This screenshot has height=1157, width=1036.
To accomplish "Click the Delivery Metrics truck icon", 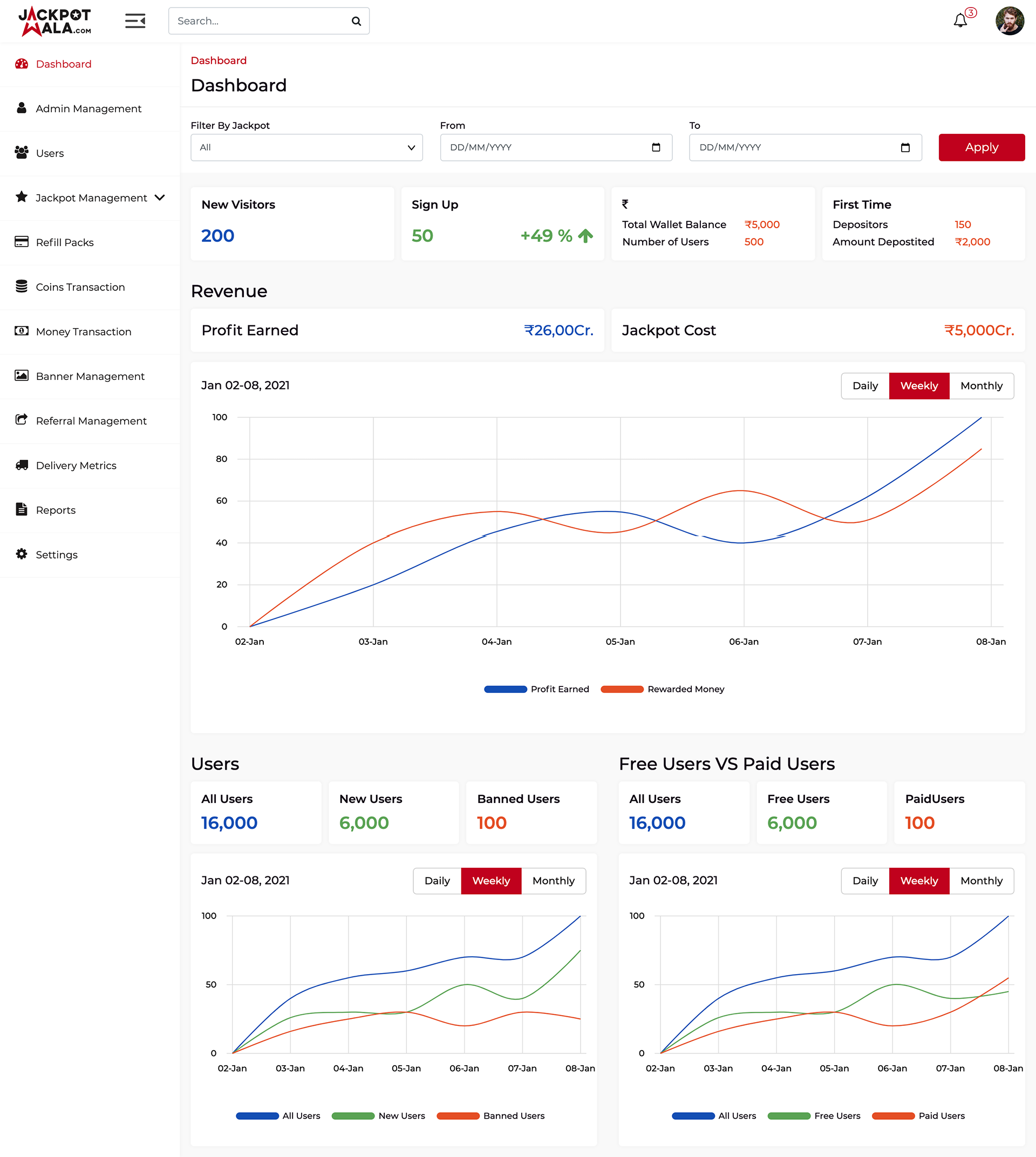I will [22, 465].
